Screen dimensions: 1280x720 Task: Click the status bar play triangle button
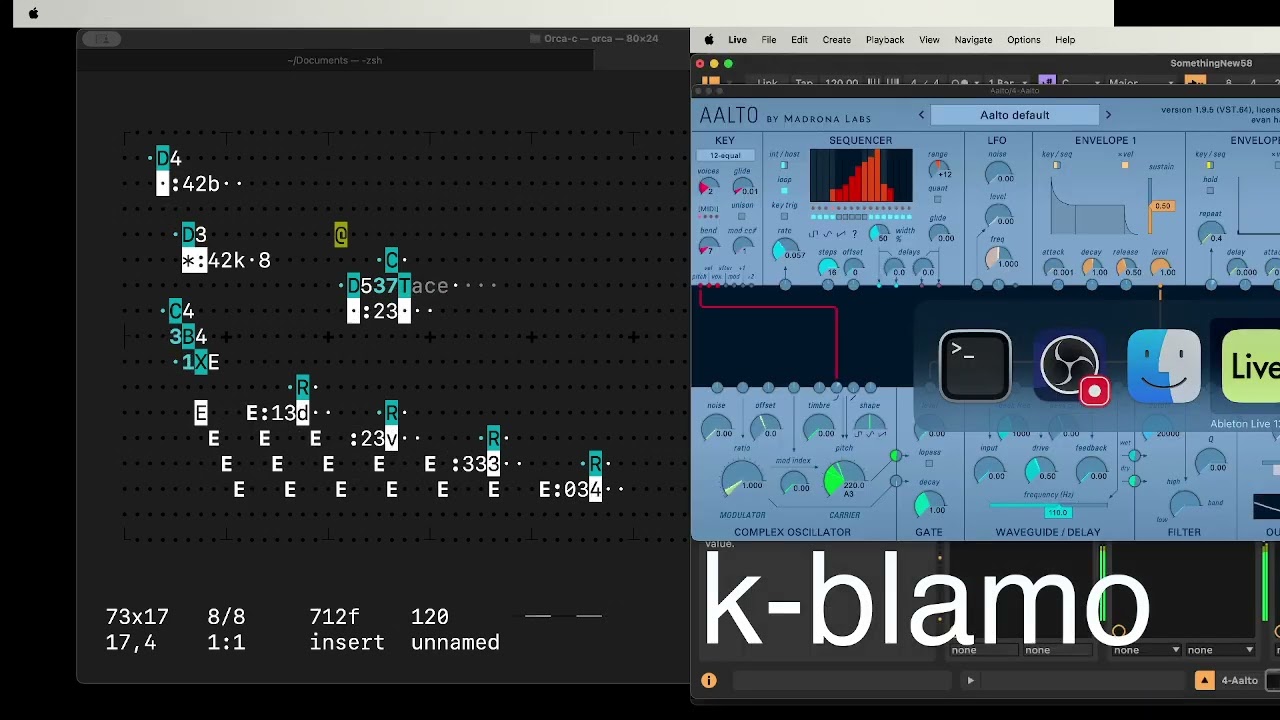tap(970, 680)
